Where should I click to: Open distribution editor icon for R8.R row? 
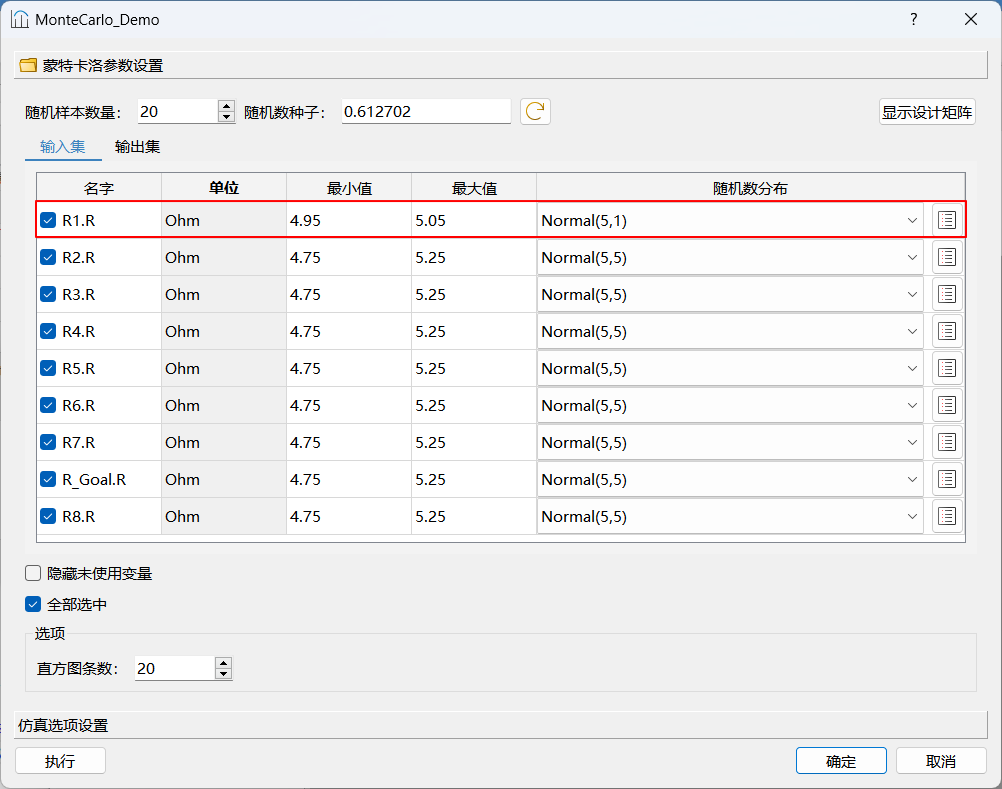pyautogui.click(x=947, y=516)
